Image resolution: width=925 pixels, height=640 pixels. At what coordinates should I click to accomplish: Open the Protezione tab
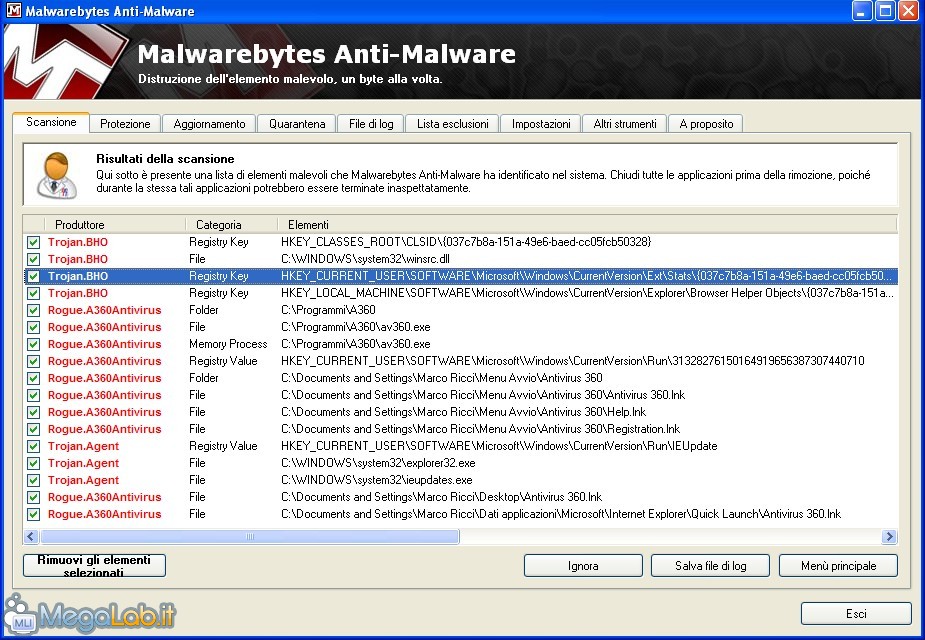tap(125, 124)
